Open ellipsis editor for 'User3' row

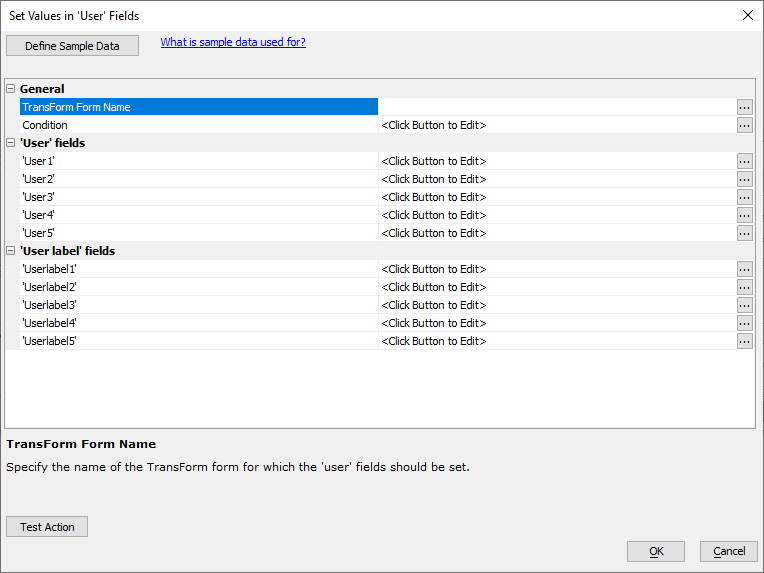[x=744, y=197]
